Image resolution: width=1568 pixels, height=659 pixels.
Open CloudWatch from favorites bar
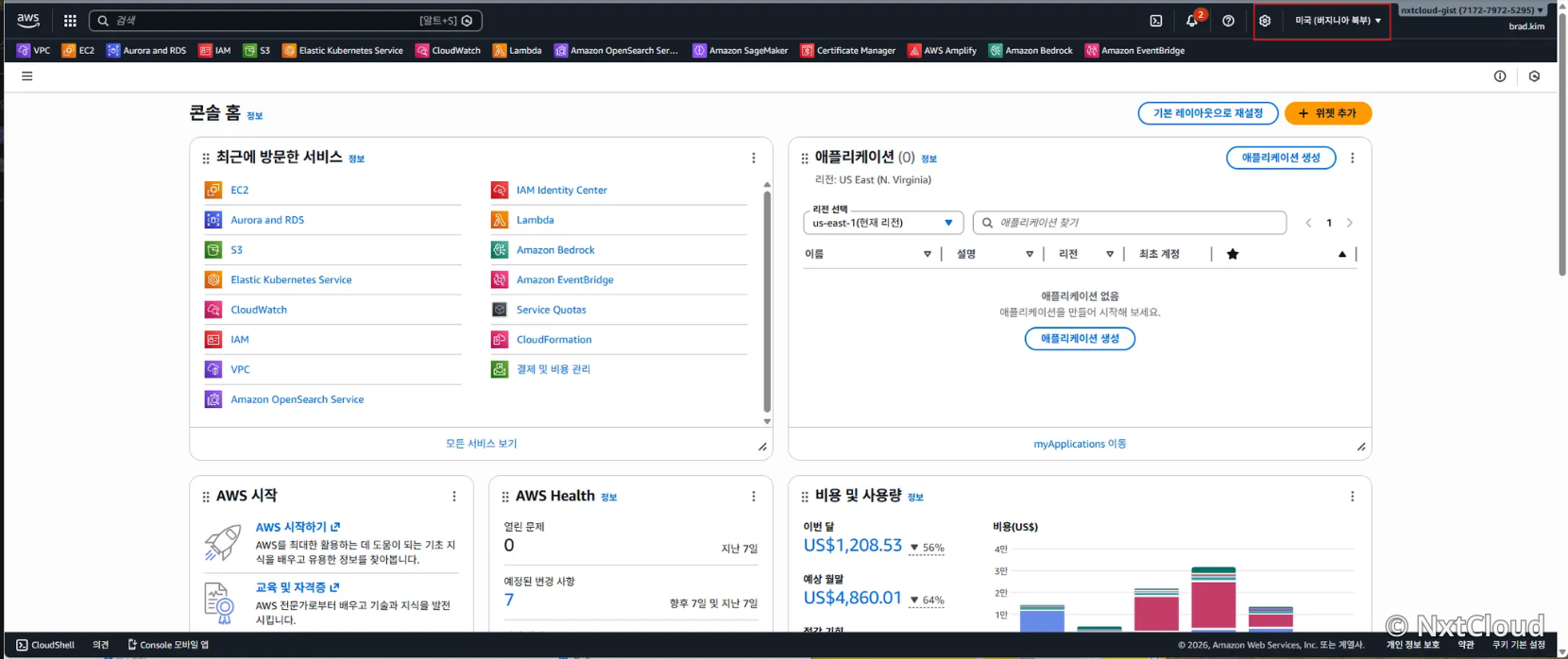pyautogui.click(x=449, y=50)
